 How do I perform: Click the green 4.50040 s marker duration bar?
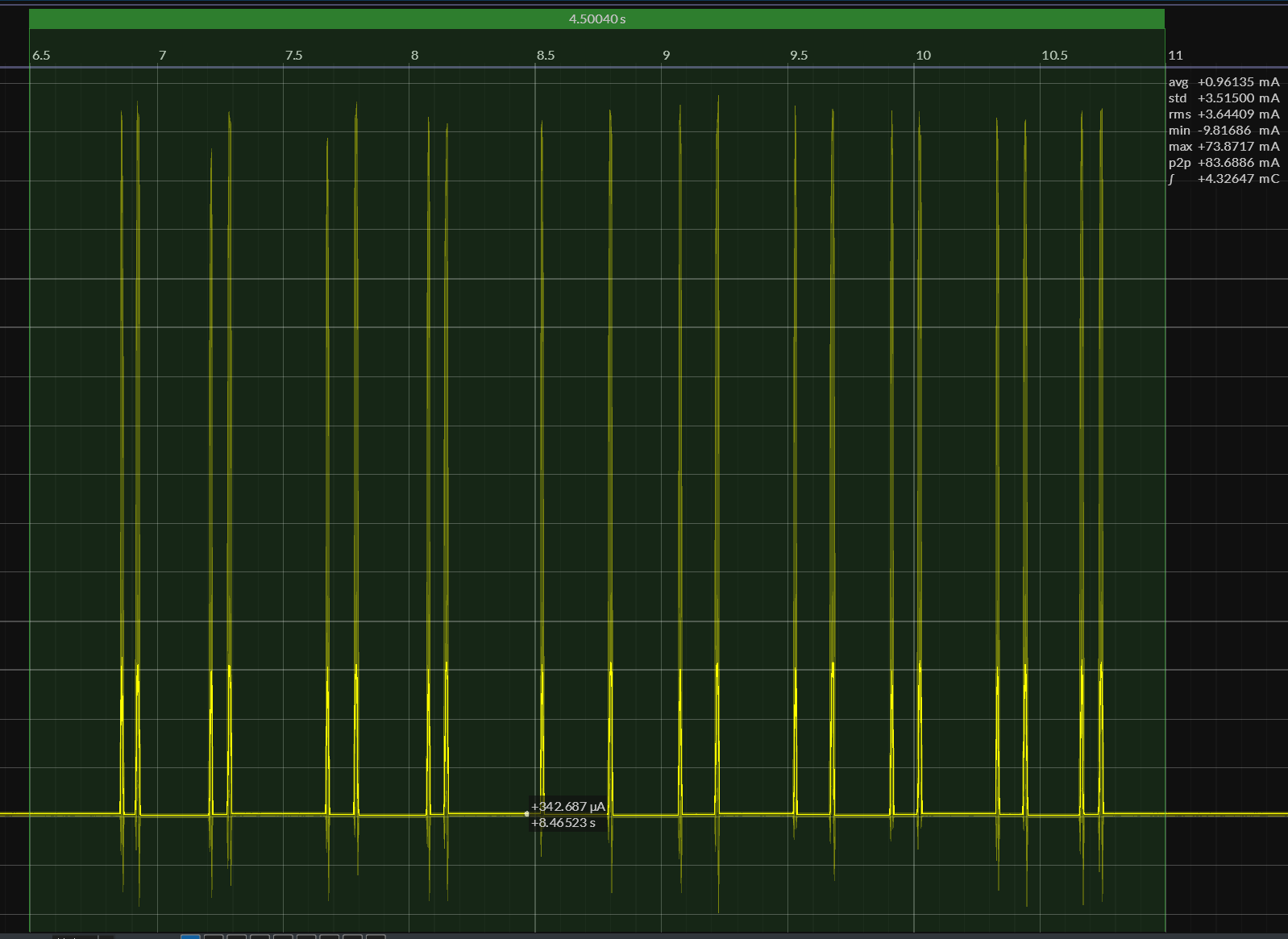[x=596, y=19]
